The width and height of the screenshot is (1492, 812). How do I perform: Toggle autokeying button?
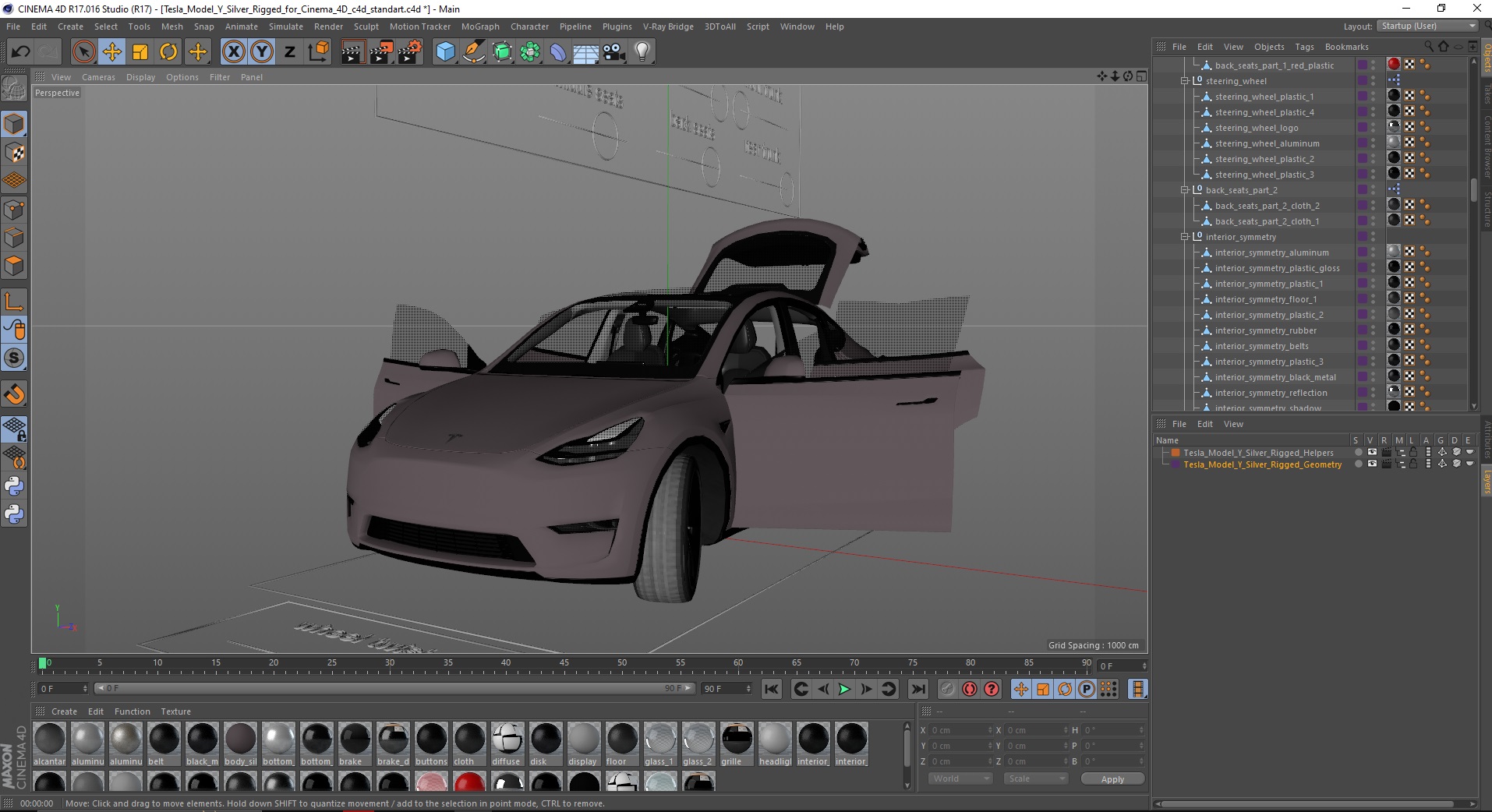click(x=970, y=689)
